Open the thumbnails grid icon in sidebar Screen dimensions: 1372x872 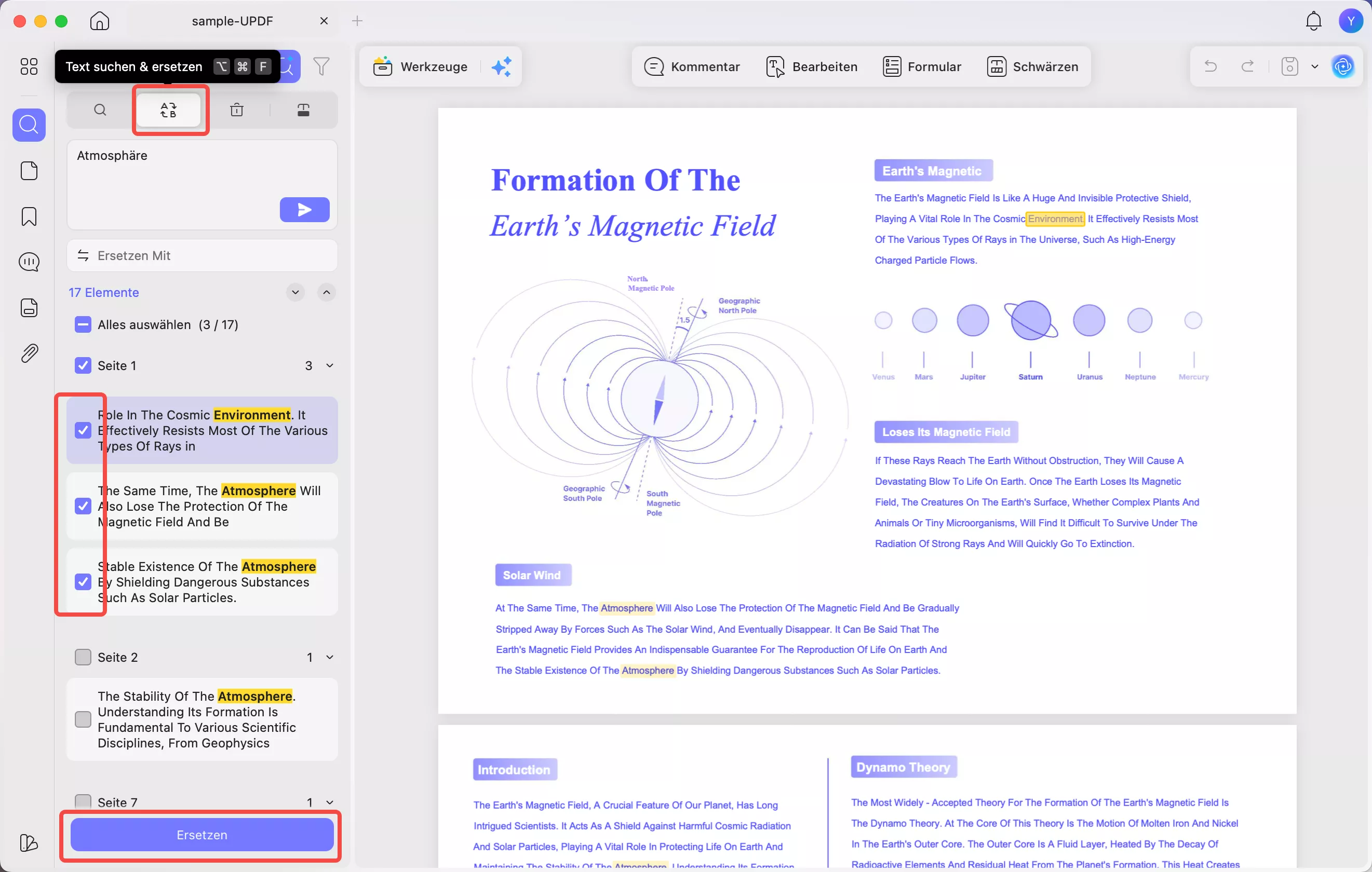[29, 66]
